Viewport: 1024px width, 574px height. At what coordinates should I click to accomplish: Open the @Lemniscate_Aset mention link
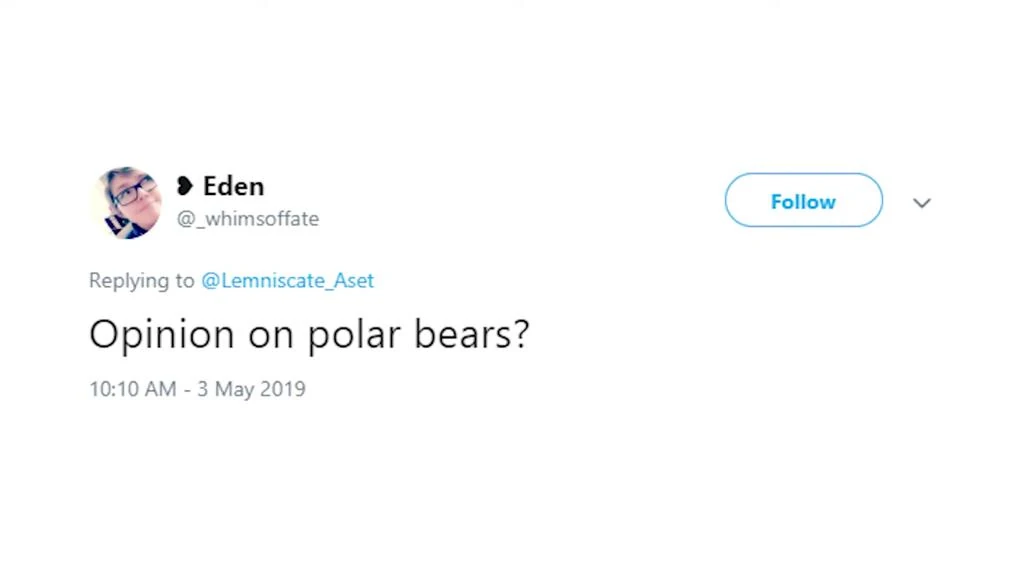(287, 281)
